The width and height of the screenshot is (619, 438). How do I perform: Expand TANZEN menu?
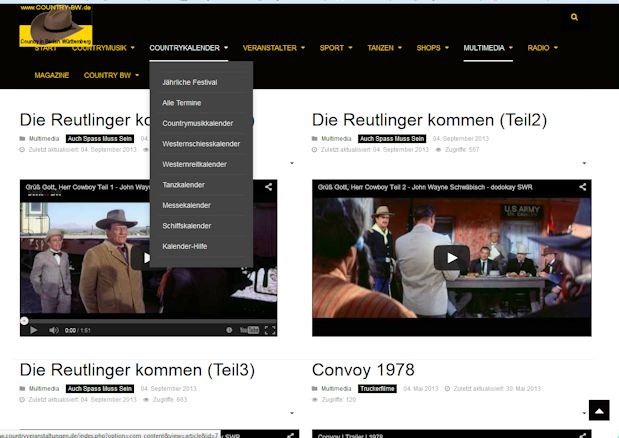pyautogui.click(x=385, y=48)
